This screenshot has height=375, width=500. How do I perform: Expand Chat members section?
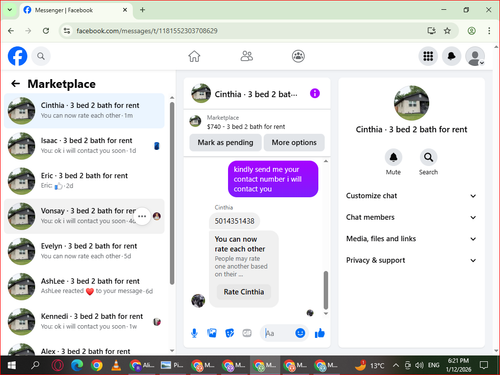point(411,217)
